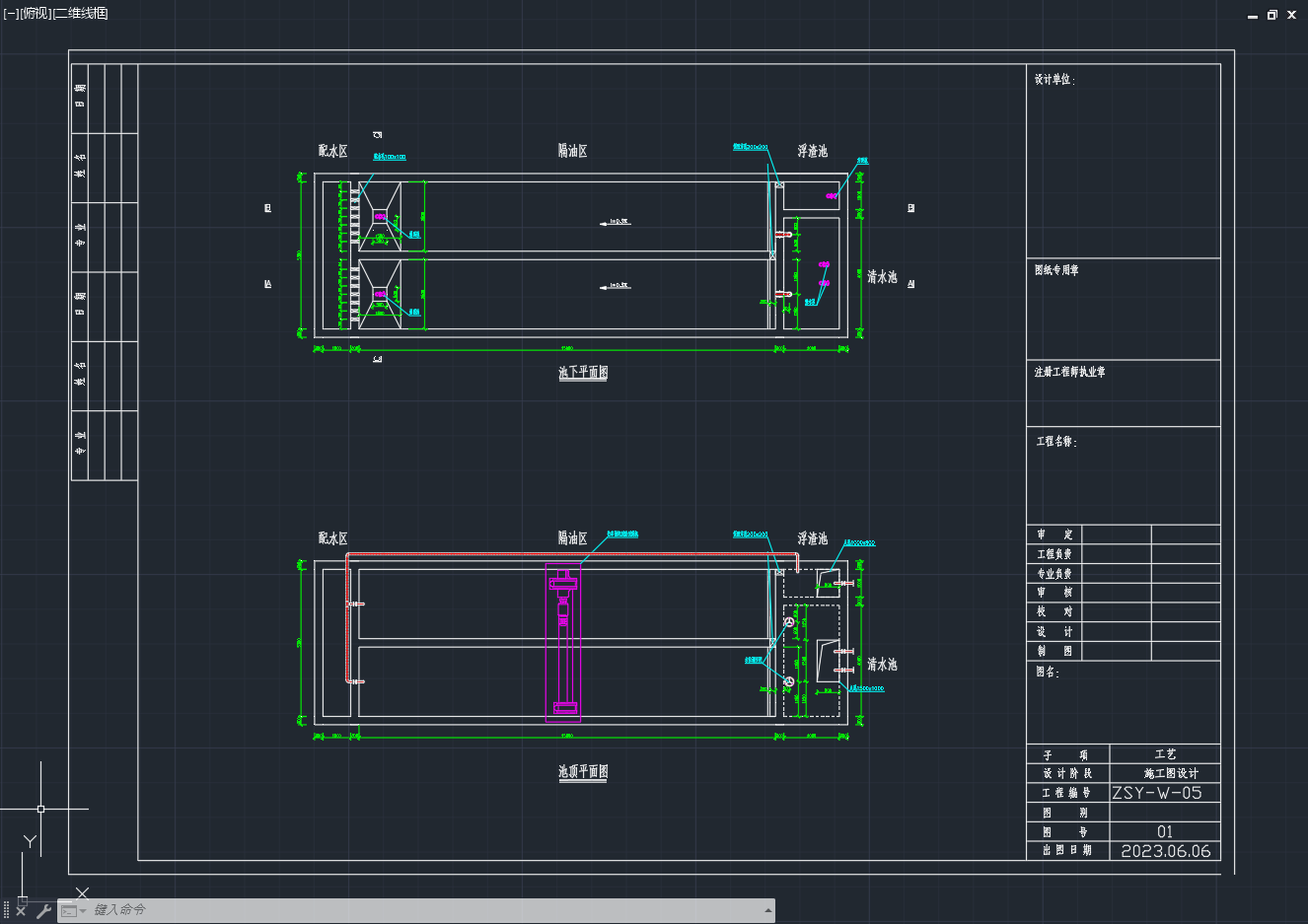Open recent commands prompt icon dropdown
Screen dimensions: 1308x924
click(73, 910)
